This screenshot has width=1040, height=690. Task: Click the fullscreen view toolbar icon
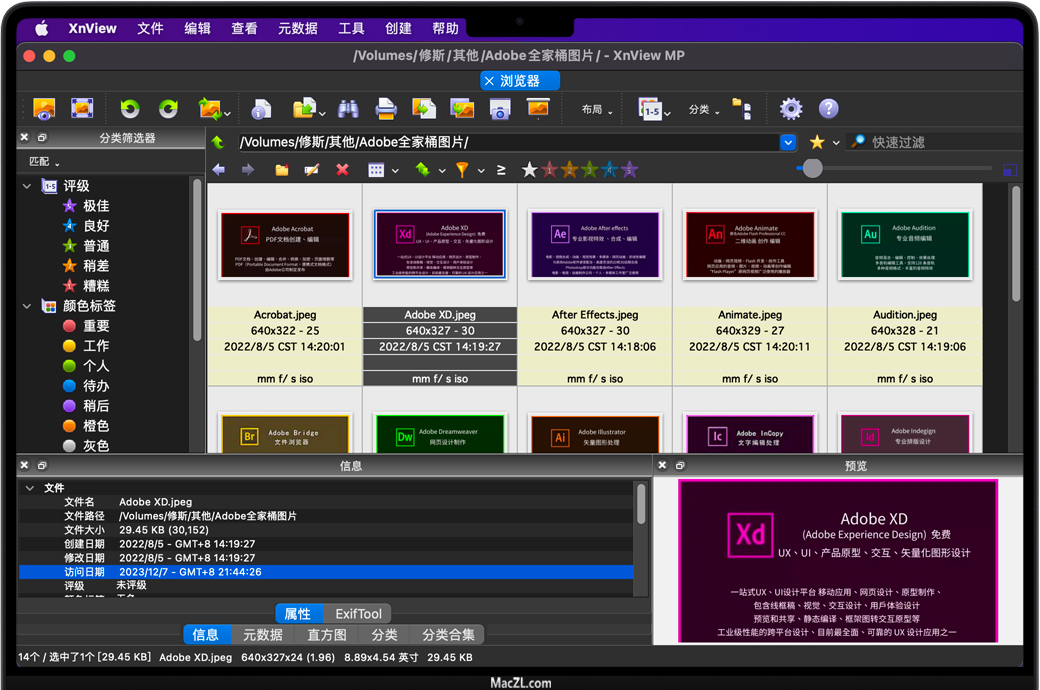tap(81, 109)
